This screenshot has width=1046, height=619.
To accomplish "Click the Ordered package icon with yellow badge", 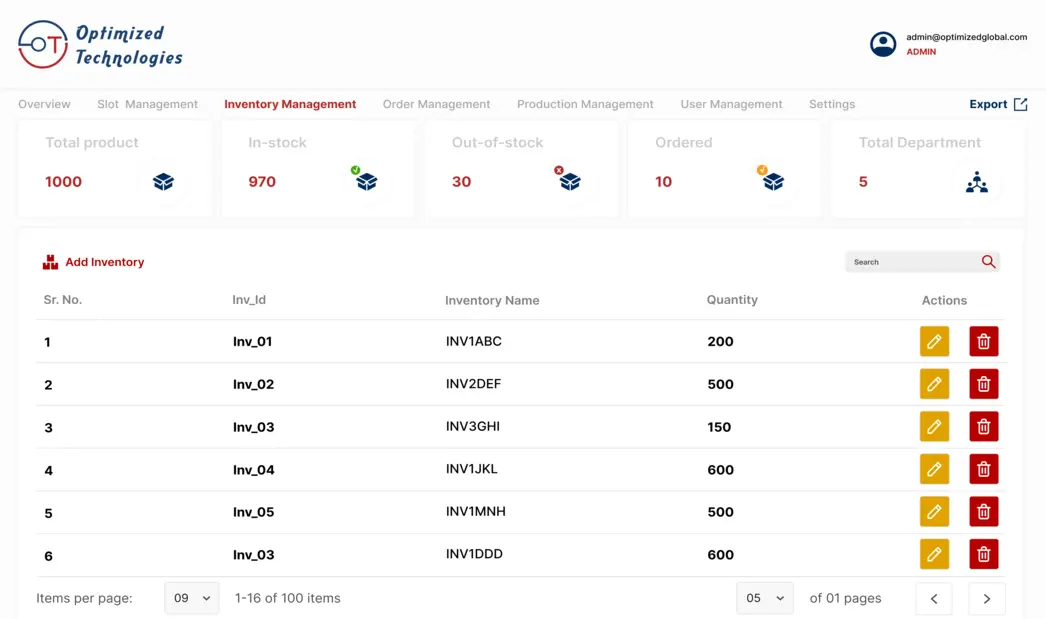I will pos(772,181).
